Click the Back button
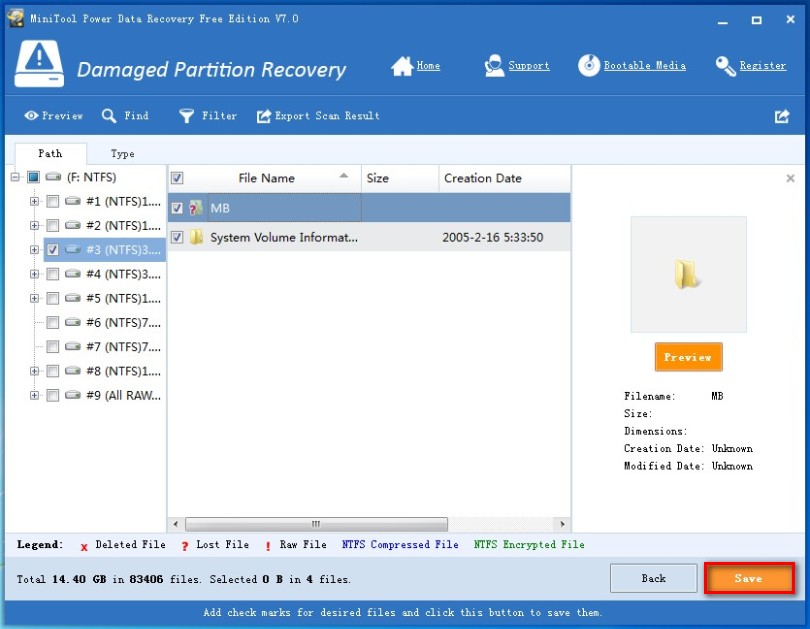This screenshot has height=629, width=810. tap(653, 578)
